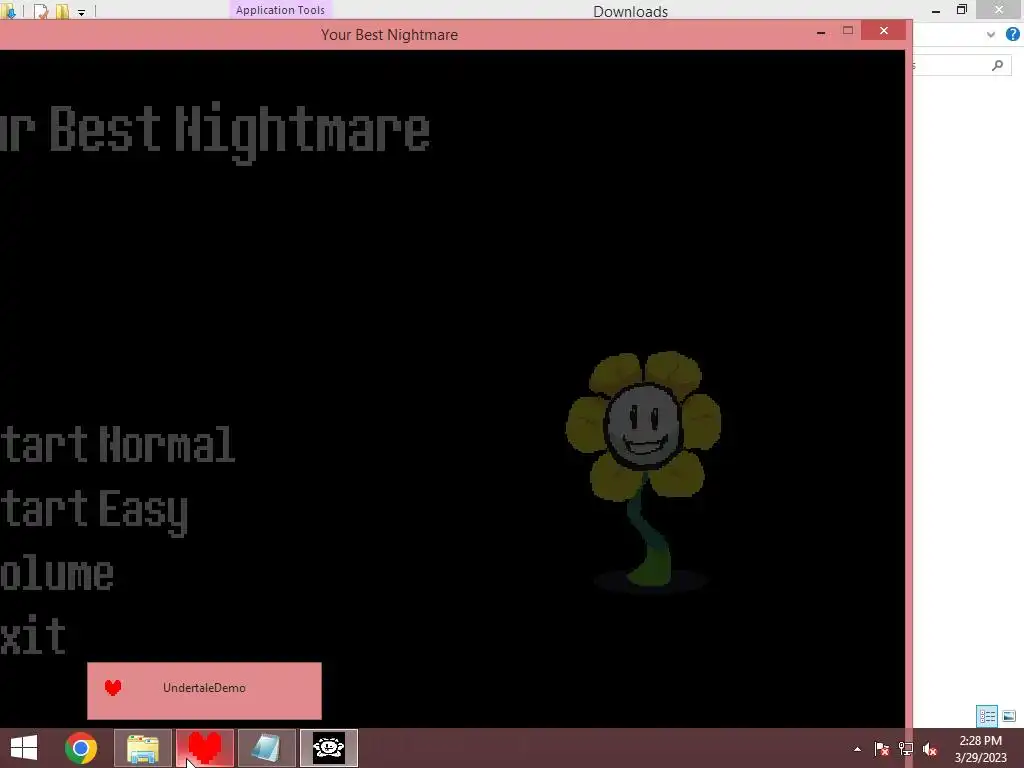Click the Downloads search magnifier icon
The image size is (1024, 768).
click(x=997, y=65)
